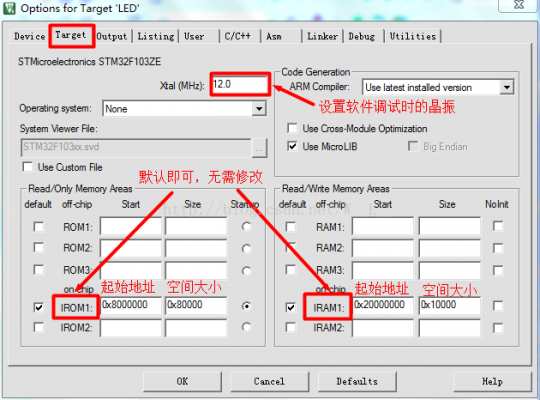The height and width of the screenshot is (400, 540).
Task: Click the RAM2 Start address field
Action: (383, 248)
